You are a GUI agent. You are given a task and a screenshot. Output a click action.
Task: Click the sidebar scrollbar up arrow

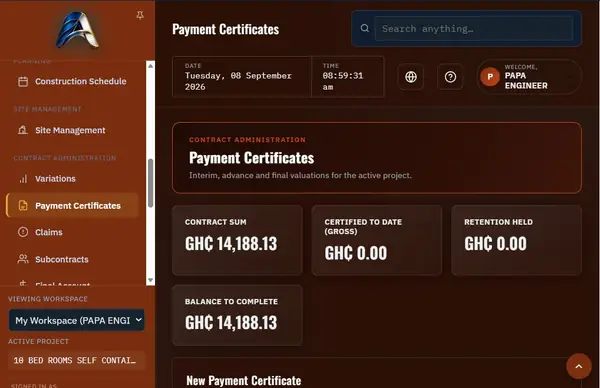click(x=150, y=66)
